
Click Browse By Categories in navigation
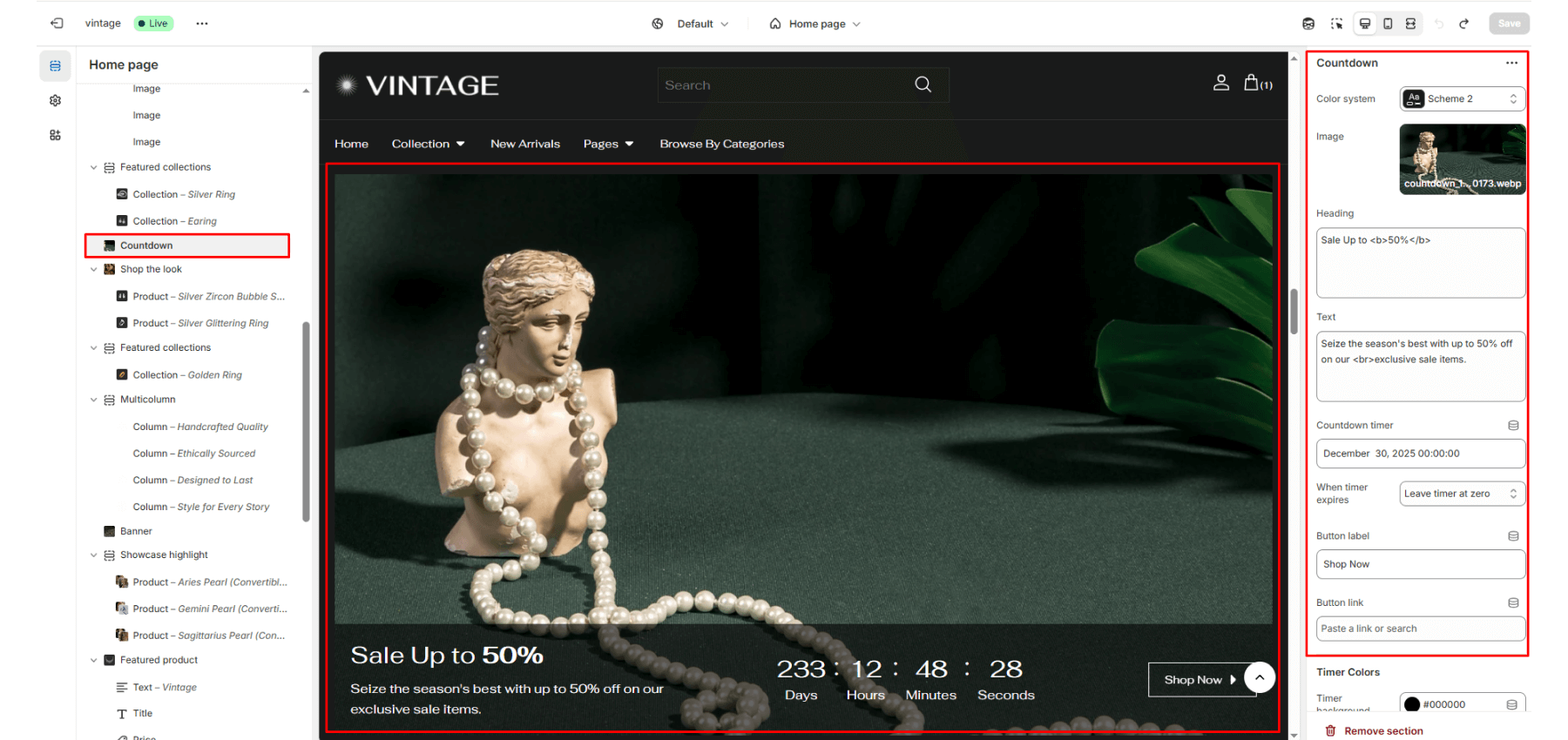click(x=721, y=144)
